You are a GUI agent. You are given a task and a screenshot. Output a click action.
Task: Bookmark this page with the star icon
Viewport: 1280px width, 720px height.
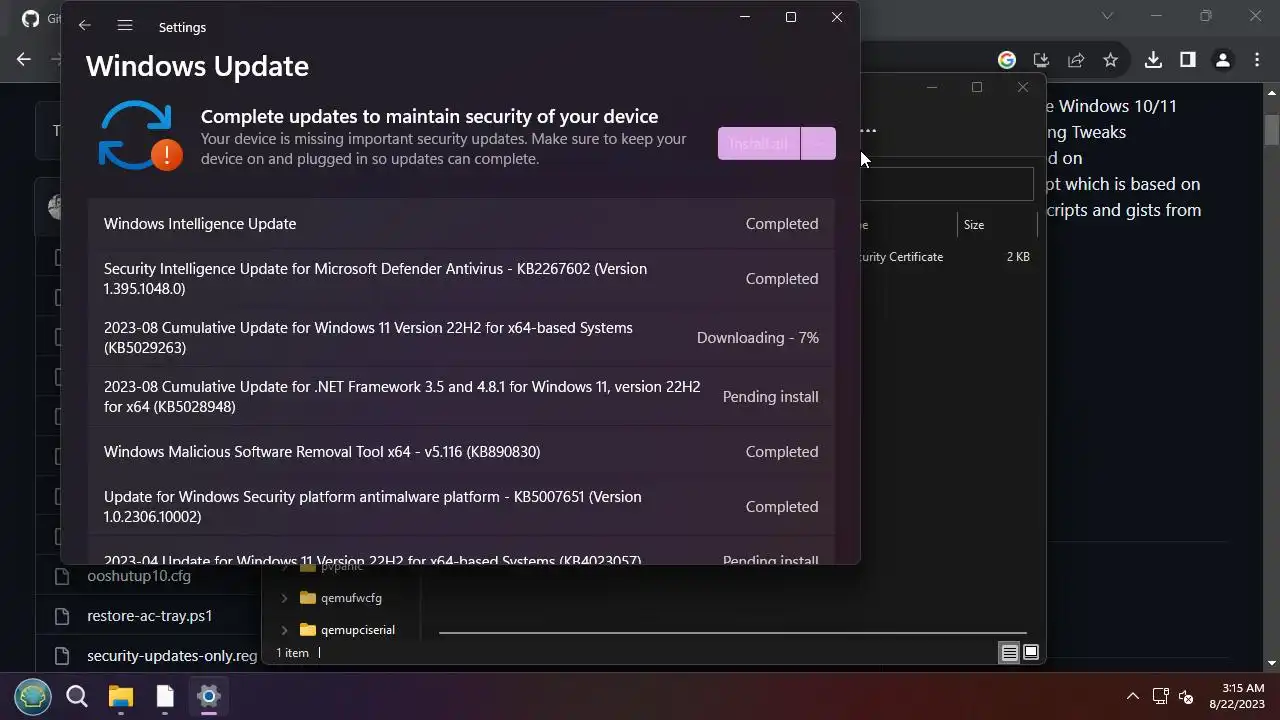(x=1110, y=60)
